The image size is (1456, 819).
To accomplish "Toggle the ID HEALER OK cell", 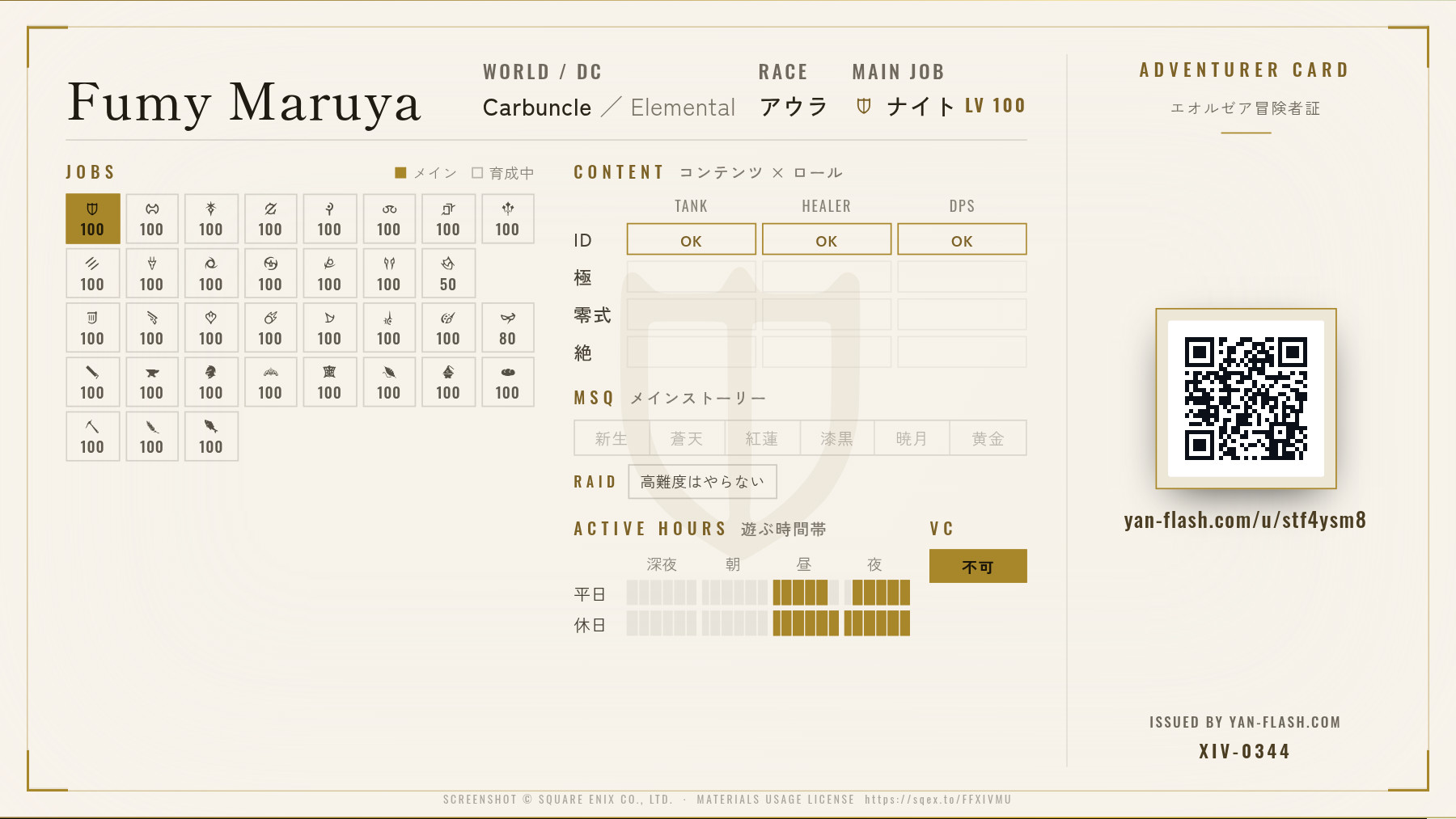I will pos(826,239).
